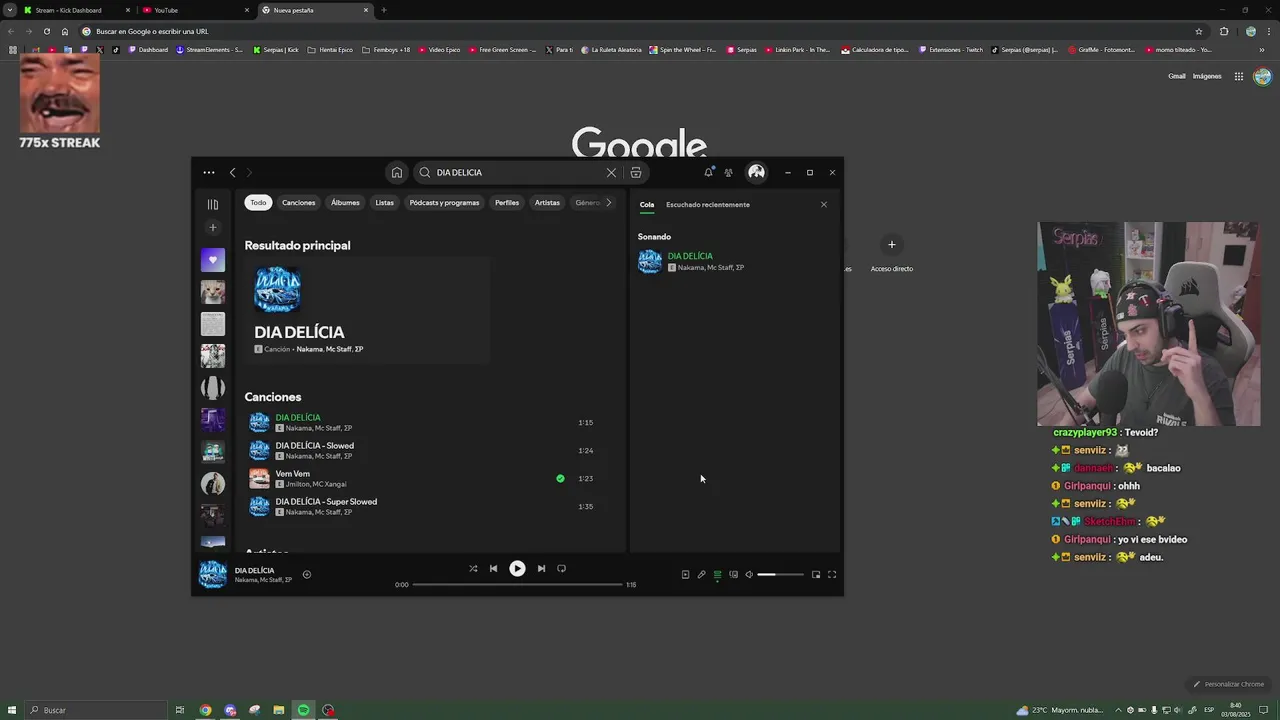Skip to previous track
This screenshot has height=720, width=1280.
[493, 568]
